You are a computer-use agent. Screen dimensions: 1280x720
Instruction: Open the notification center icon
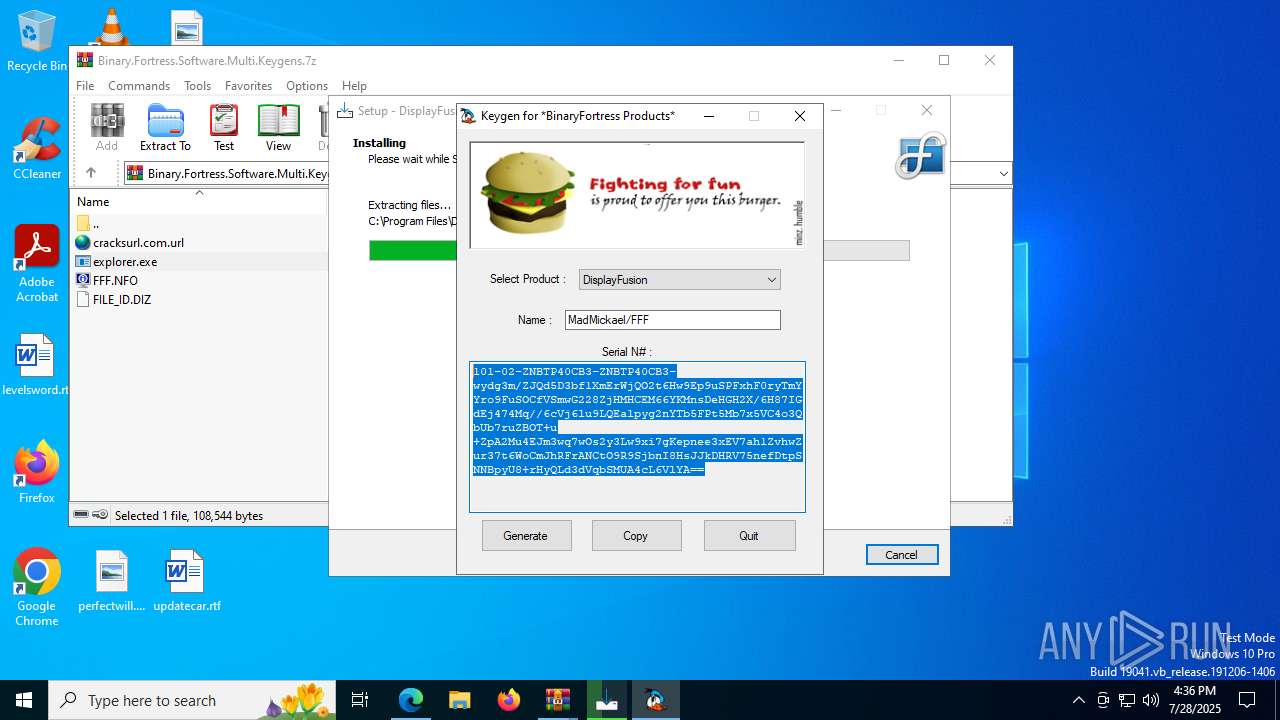tap(1247, 700)
